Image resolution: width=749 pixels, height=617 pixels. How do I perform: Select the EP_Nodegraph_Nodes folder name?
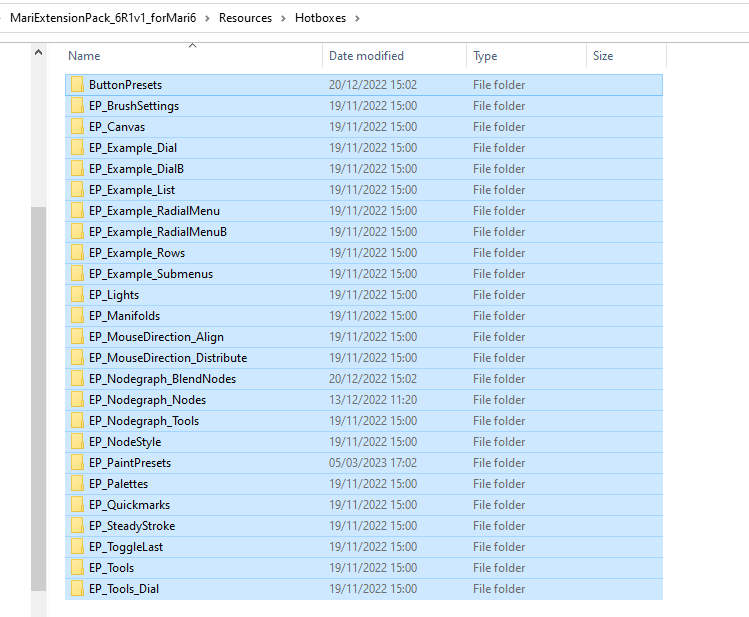point(147,400)
